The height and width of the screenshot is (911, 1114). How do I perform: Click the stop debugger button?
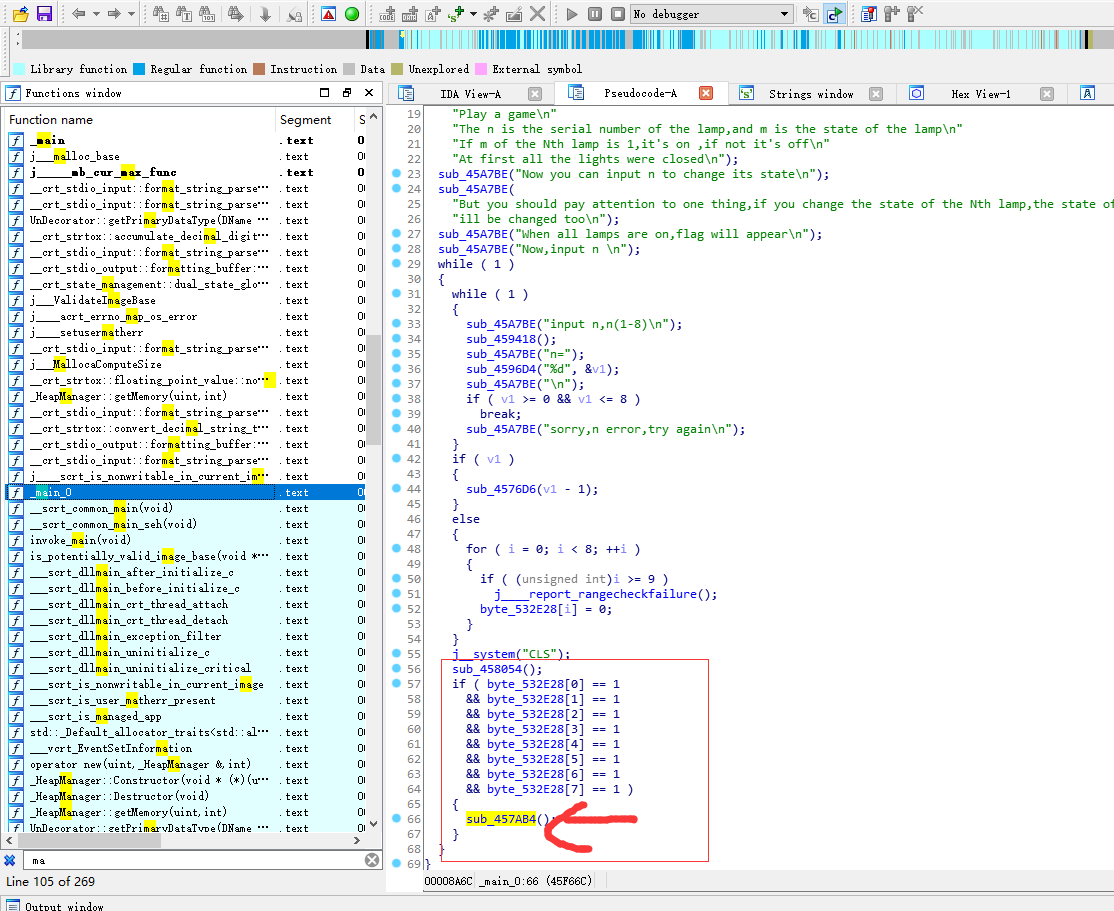click(x=618, y=14)
